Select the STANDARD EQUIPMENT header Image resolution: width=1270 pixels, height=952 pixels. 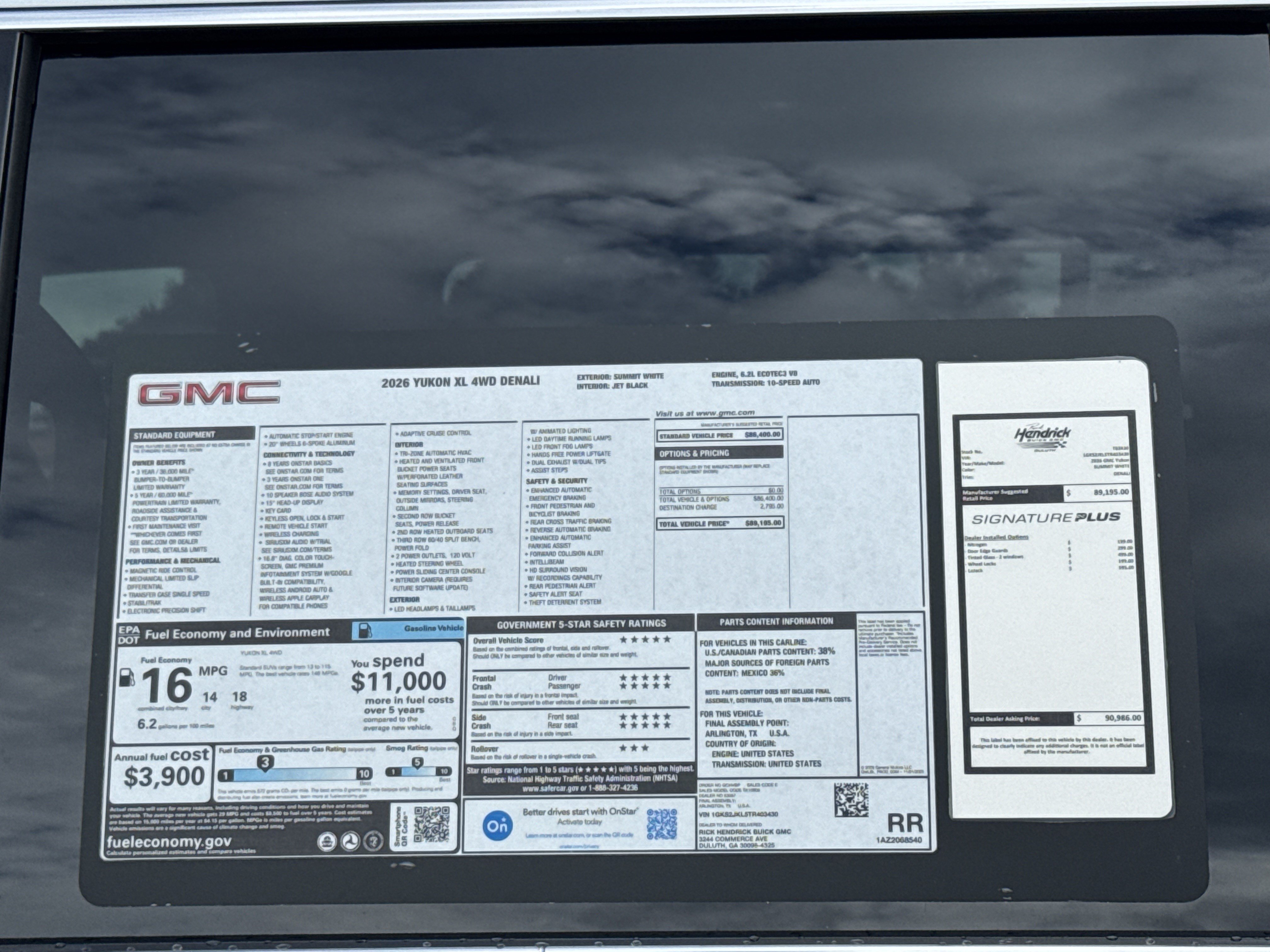(192, 434)
